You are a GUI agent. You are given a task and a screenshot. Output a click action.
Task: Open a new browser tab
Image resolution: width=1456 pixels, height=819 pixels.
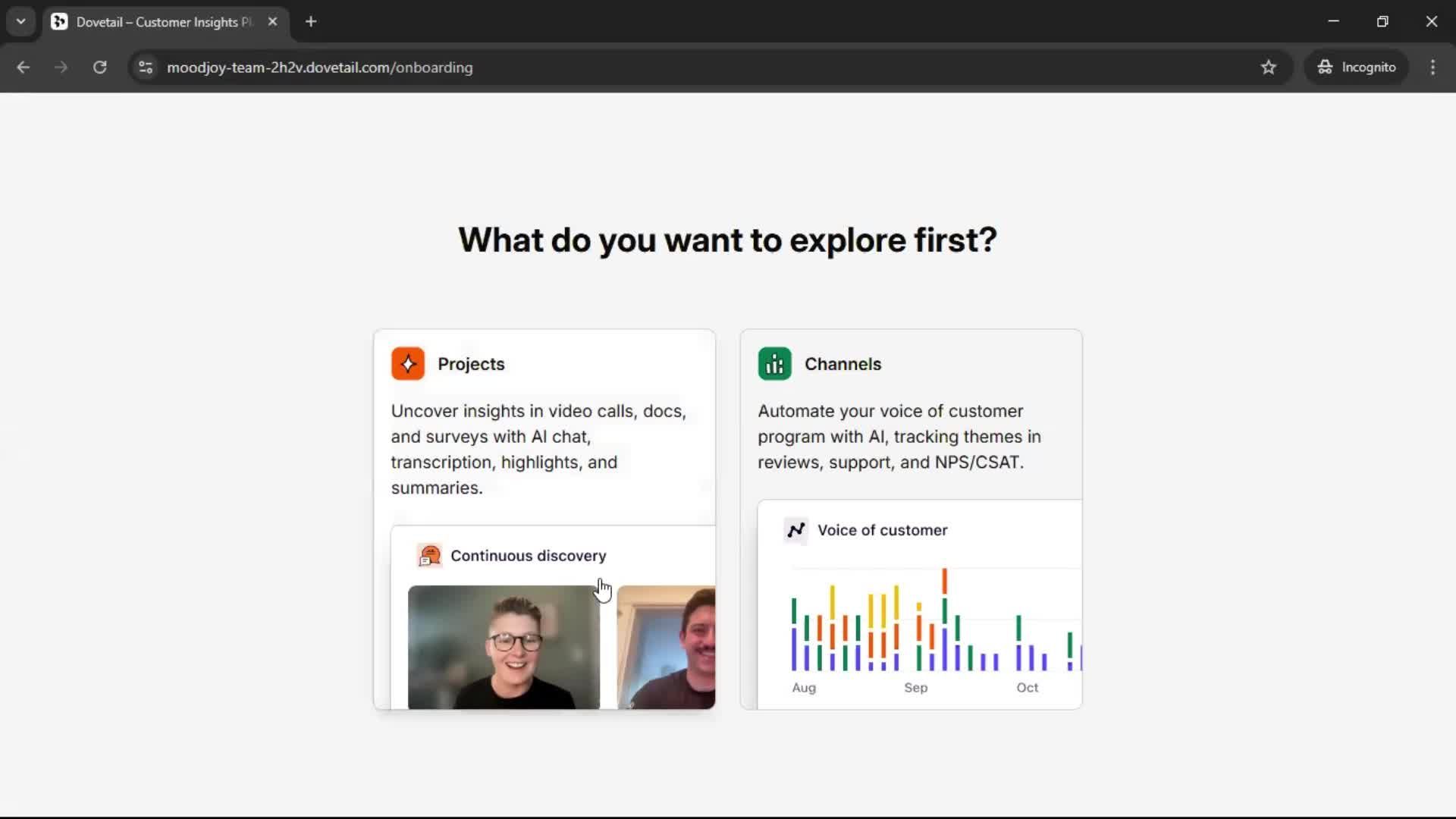[x=311, y=22]
